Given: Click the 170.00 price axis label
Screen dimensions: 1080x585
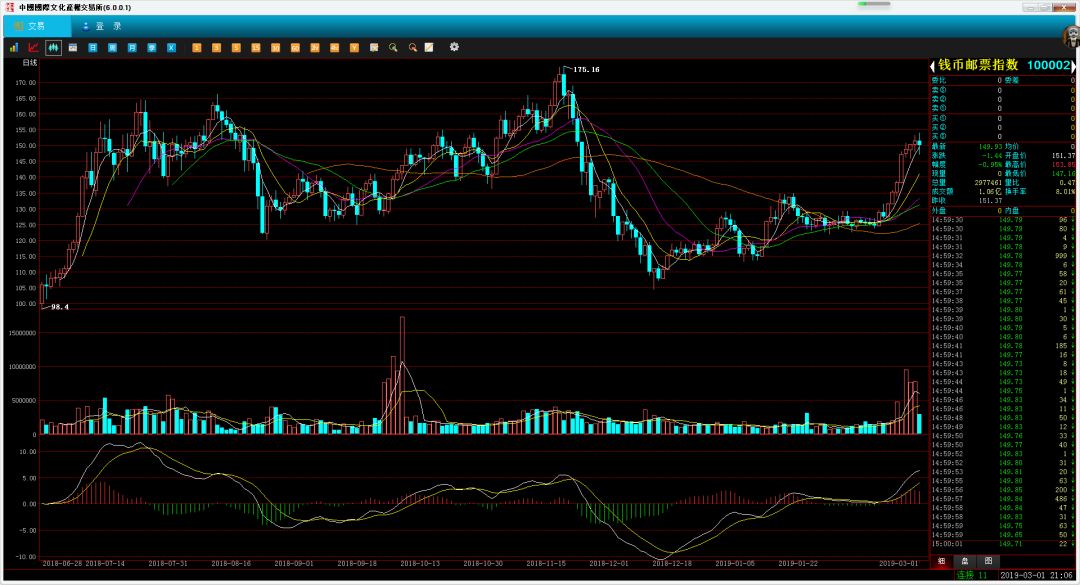Looking at the screenshot, I should 27,83.
